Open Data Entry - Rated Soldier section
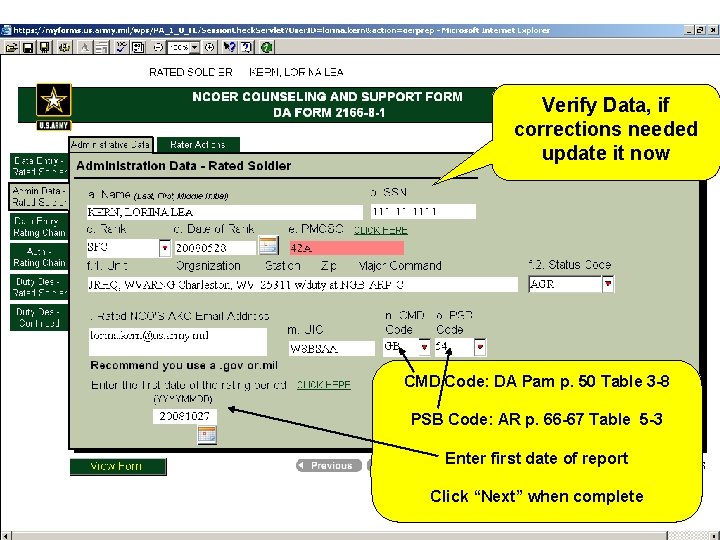Viewport: 720px width, 540px height. pos(39,166)
